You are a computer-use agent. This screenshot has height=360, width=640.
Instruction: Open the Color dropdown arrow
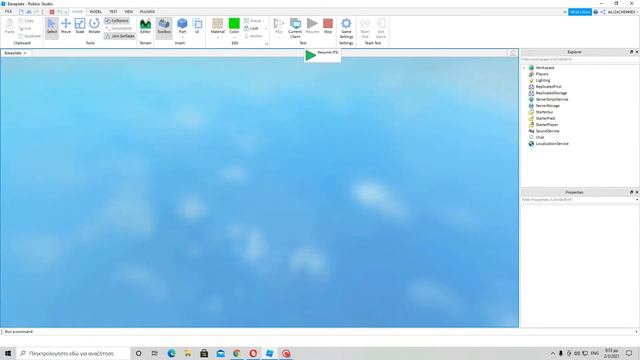[234, 37]
